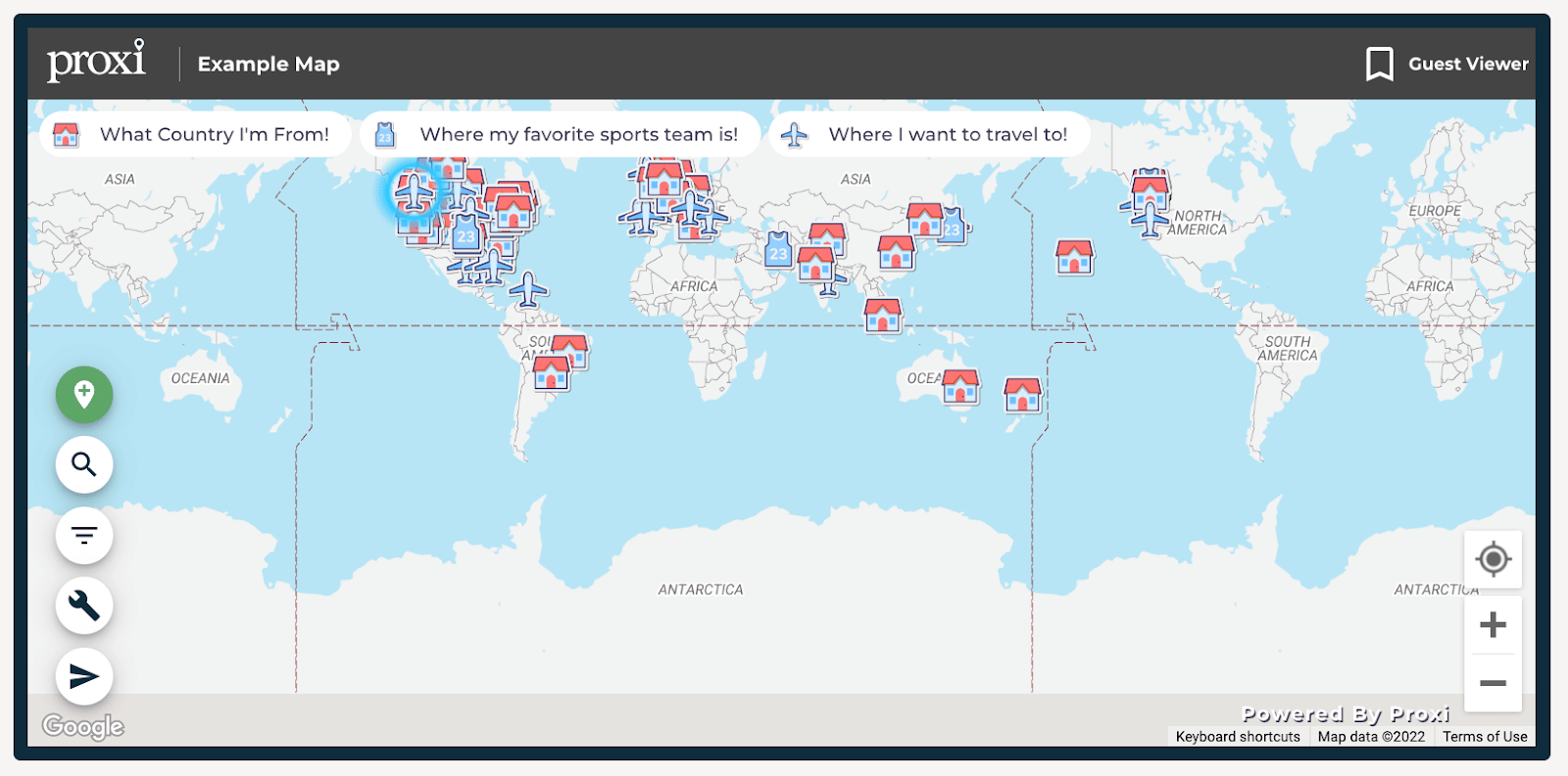Click the green add location pin button
The width and height of the screenshot is (1568, 776).
click(x=84, y=395)
